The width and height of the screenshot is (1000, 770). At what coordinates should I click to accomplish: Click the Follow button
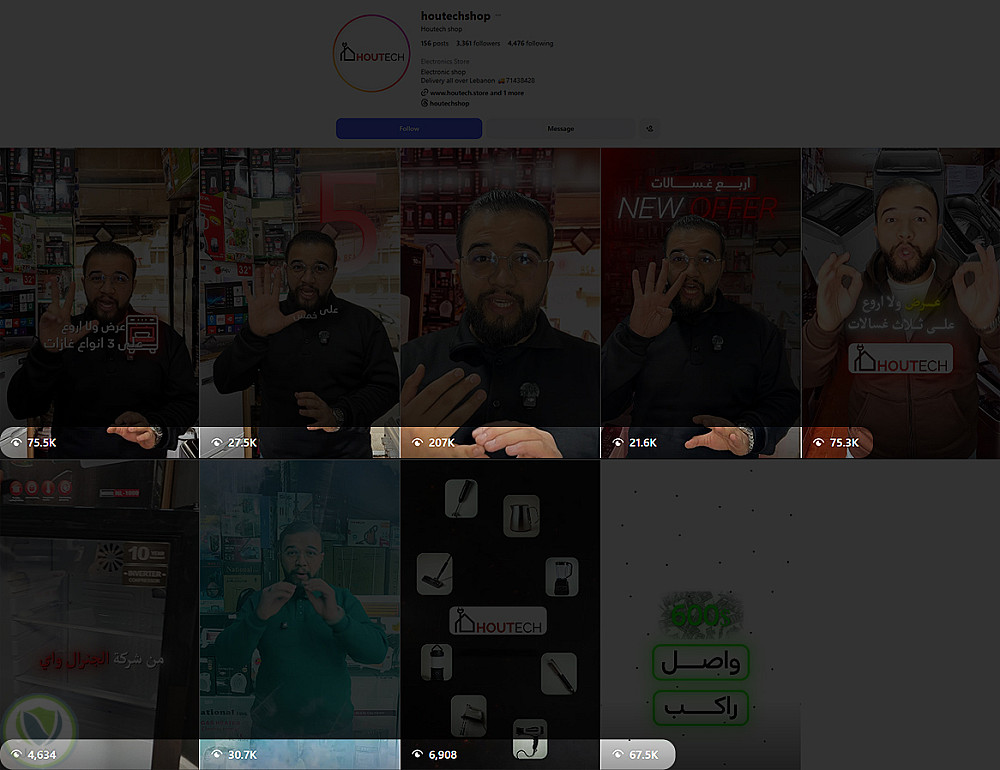click(x=409, y=128)
